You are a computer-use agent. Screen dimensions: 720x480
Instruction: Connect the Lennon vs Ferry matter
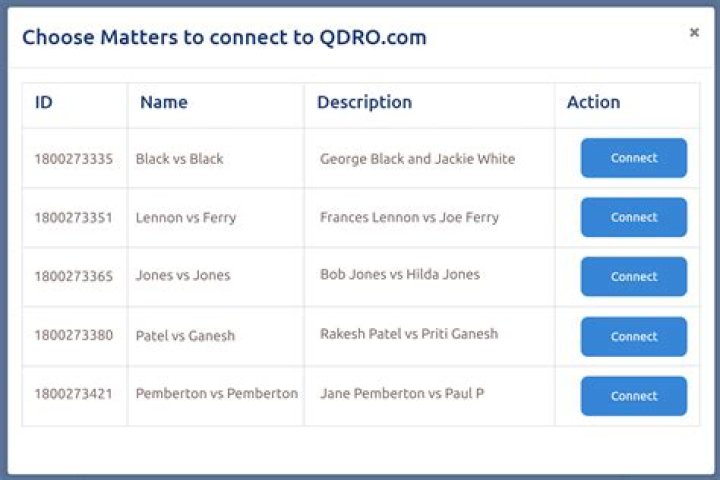tap(633, 217)
